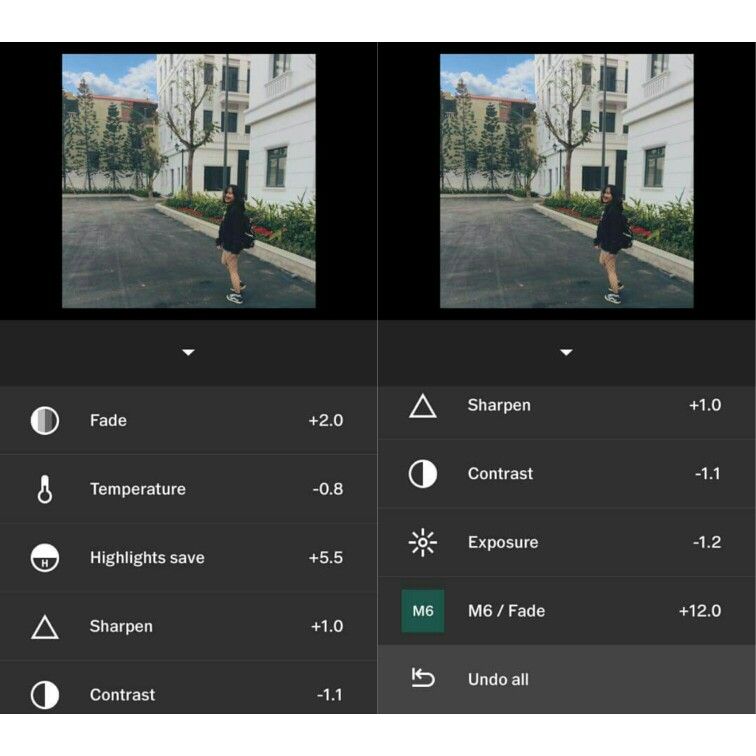Tap Undo all

tap(498, 679)
